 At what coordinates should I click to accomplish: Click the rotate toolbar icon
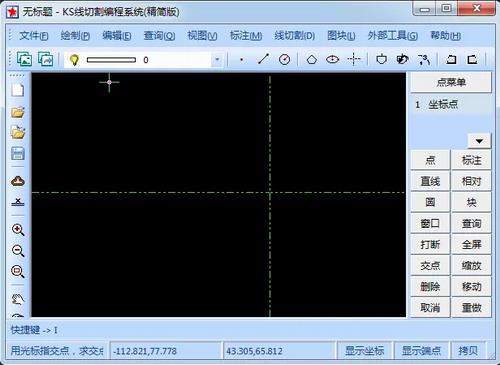click(x=403, y=59)
